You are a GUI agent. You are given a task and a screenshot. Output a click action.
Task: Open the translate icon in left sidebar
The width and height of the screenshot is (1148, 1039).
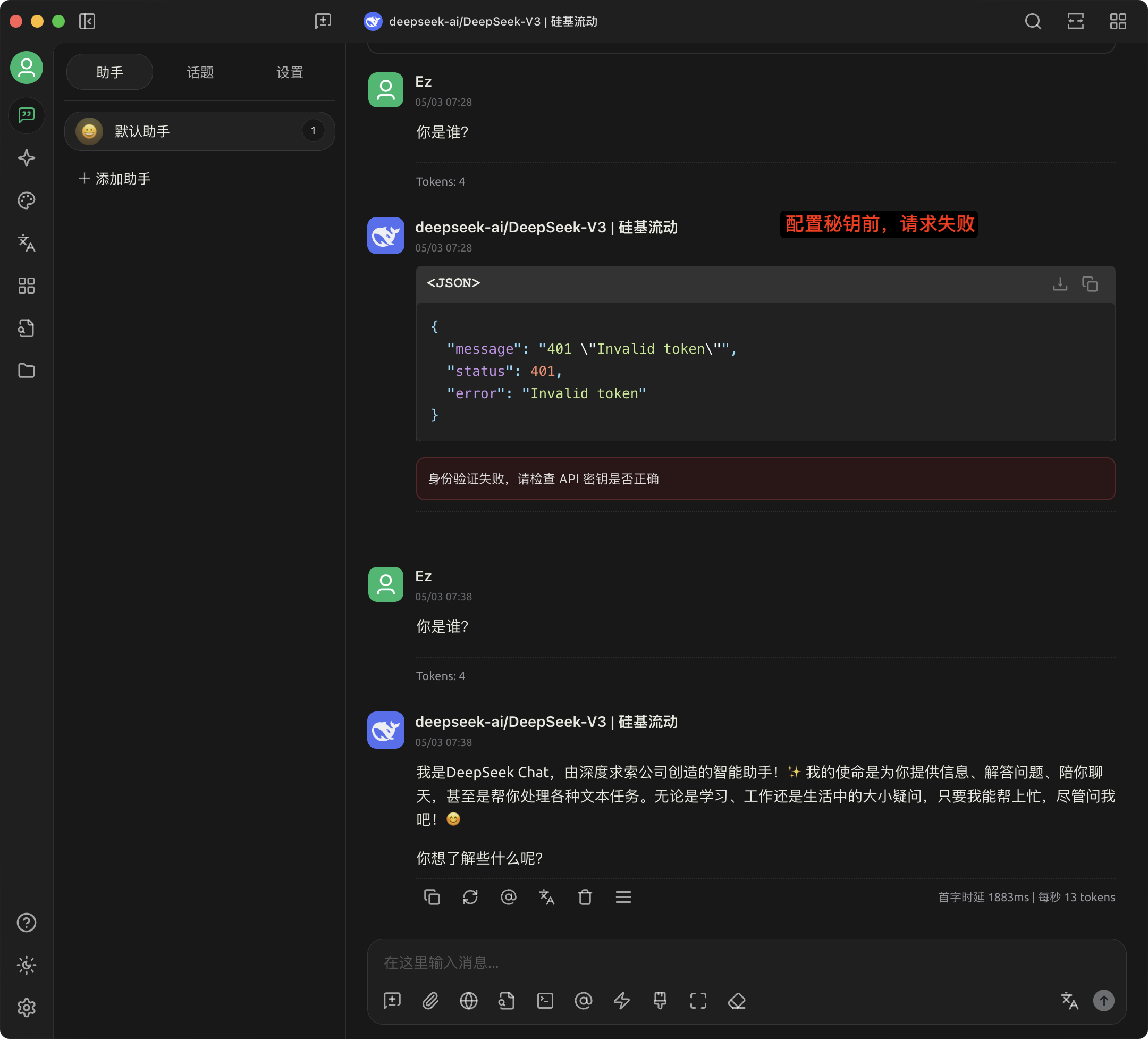point(26,242)
